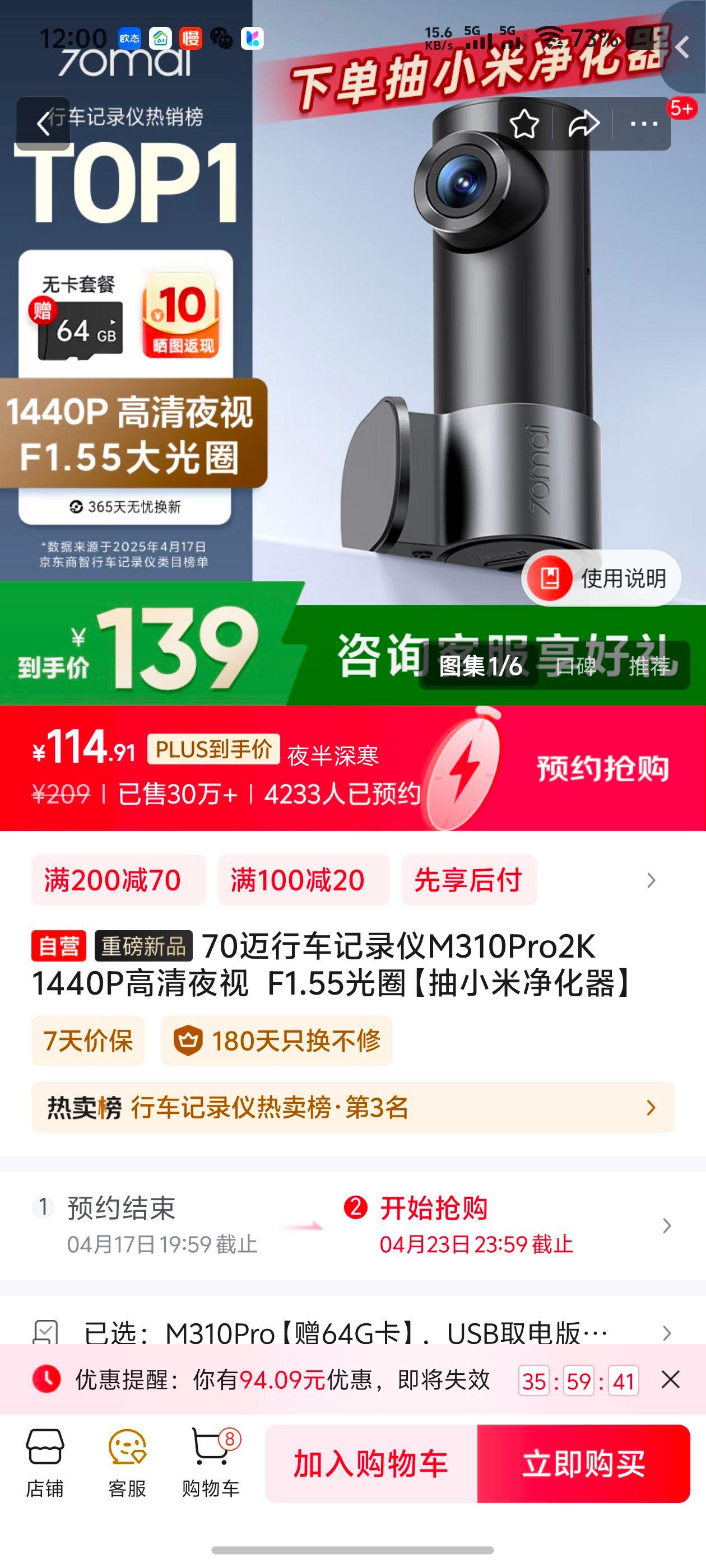Open 使用说明 manual icon
The image size is (706, 1568).
point(601,578)
